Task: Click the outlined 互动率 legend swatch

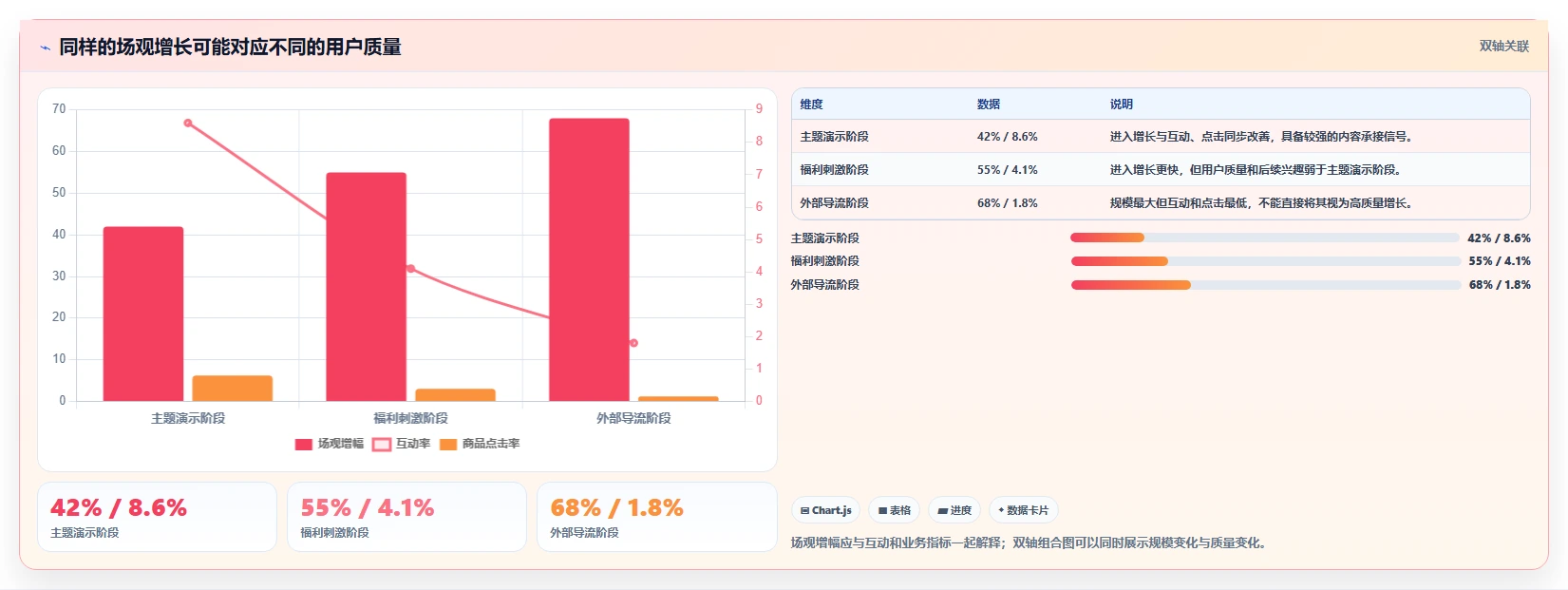Action: [382, 445]
